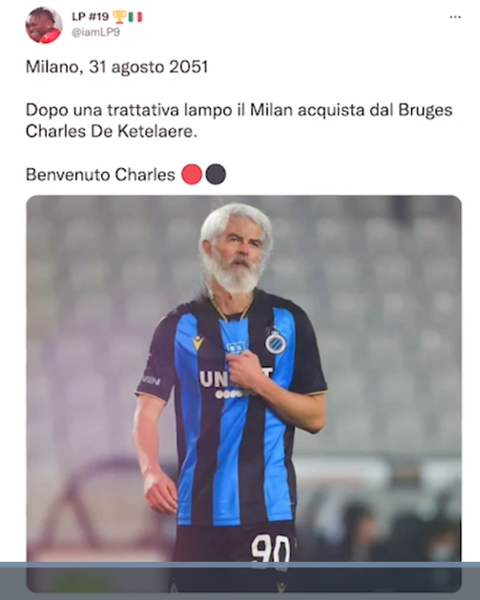Click the trophy emoji beside the name
The image size is (480, 600).
[119, 17]
